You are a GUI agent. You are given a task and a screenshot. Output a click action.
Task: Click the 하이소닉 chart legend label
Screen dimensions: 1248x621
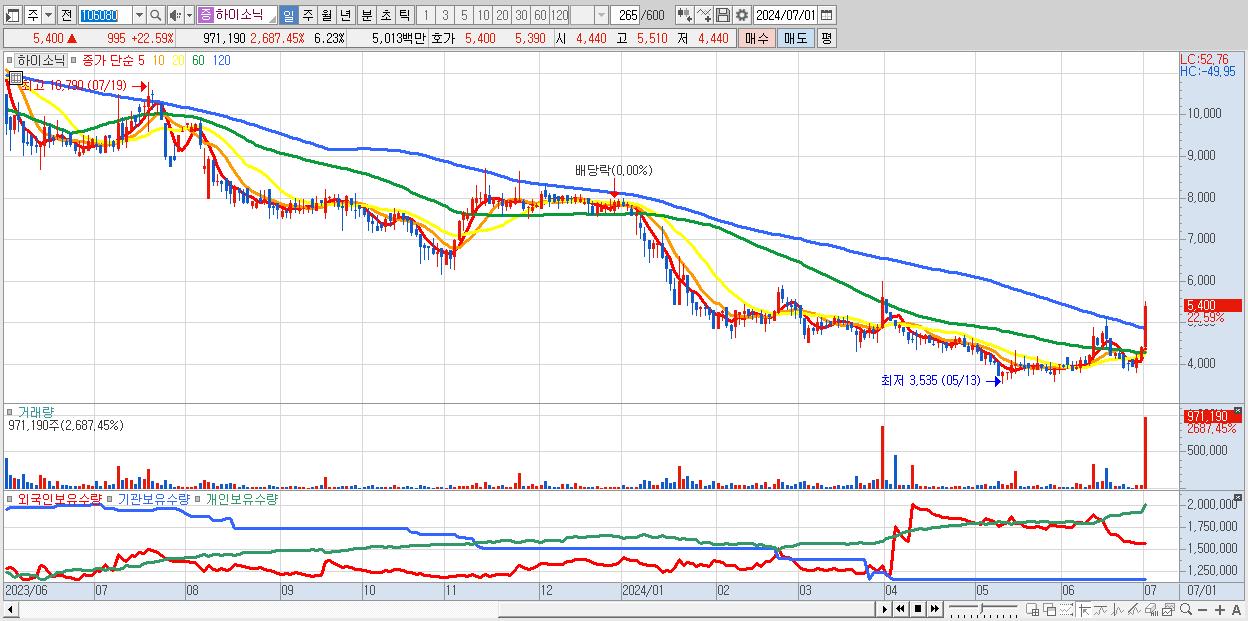[40, 60]
